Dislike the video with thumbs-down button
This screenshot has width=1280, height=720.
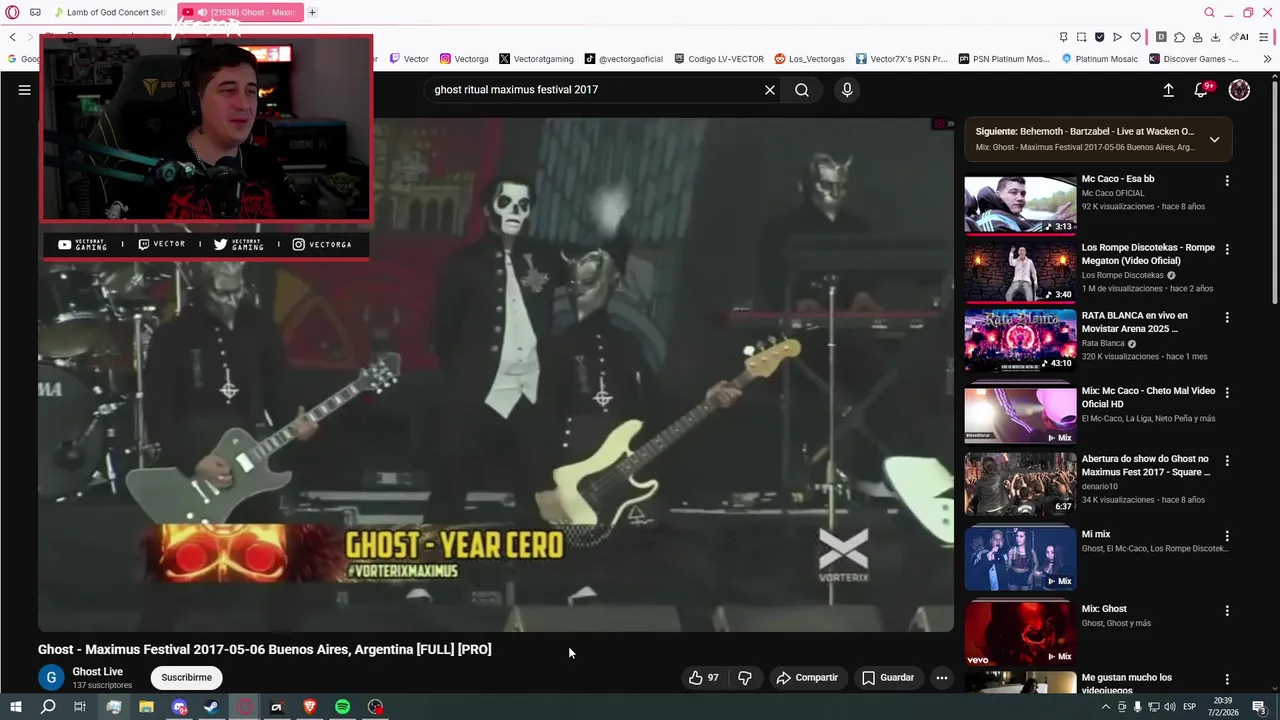(745, 677)
